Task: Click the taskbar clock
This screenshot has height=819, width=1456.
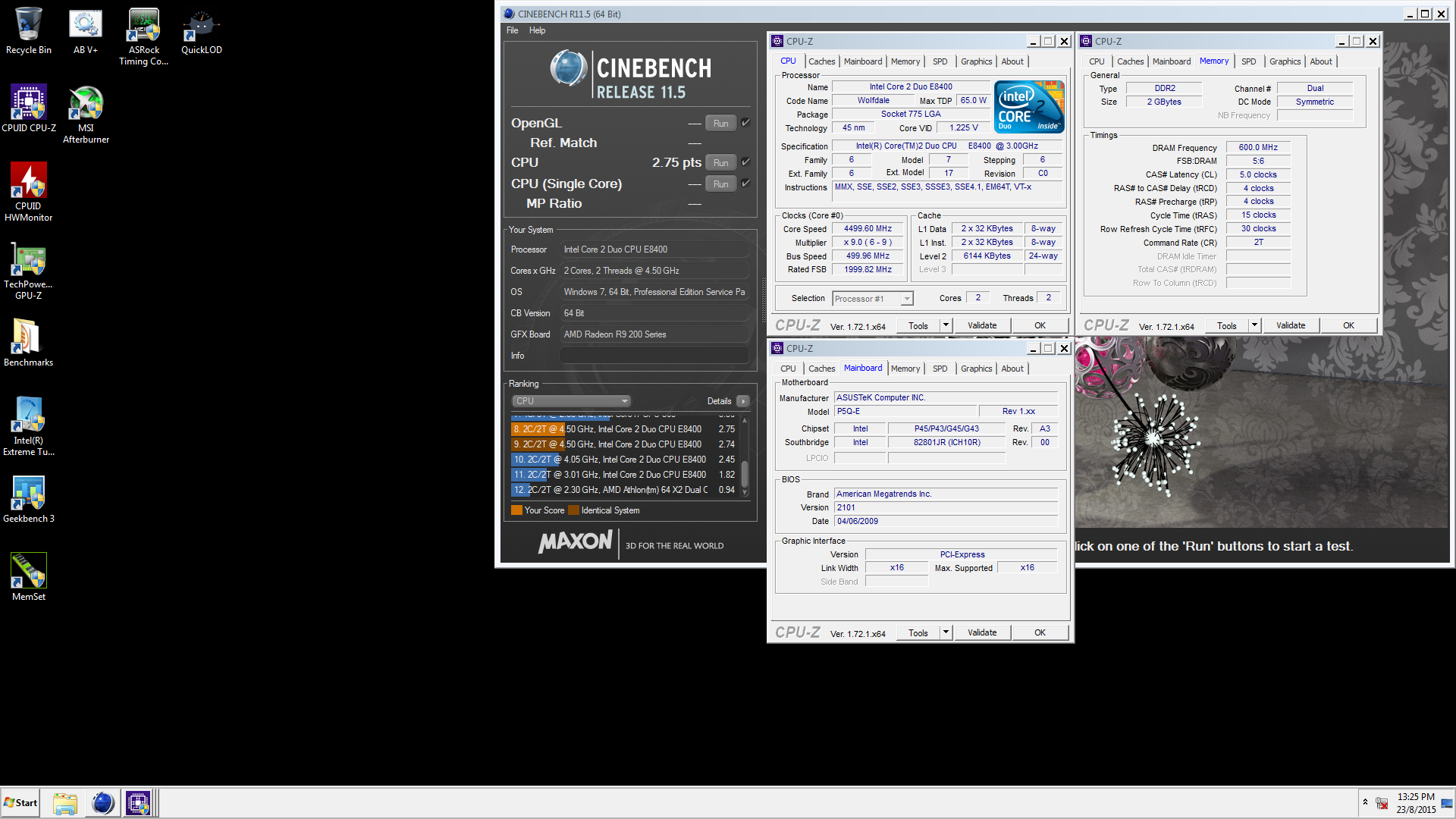Action: tap(1416, 803)
